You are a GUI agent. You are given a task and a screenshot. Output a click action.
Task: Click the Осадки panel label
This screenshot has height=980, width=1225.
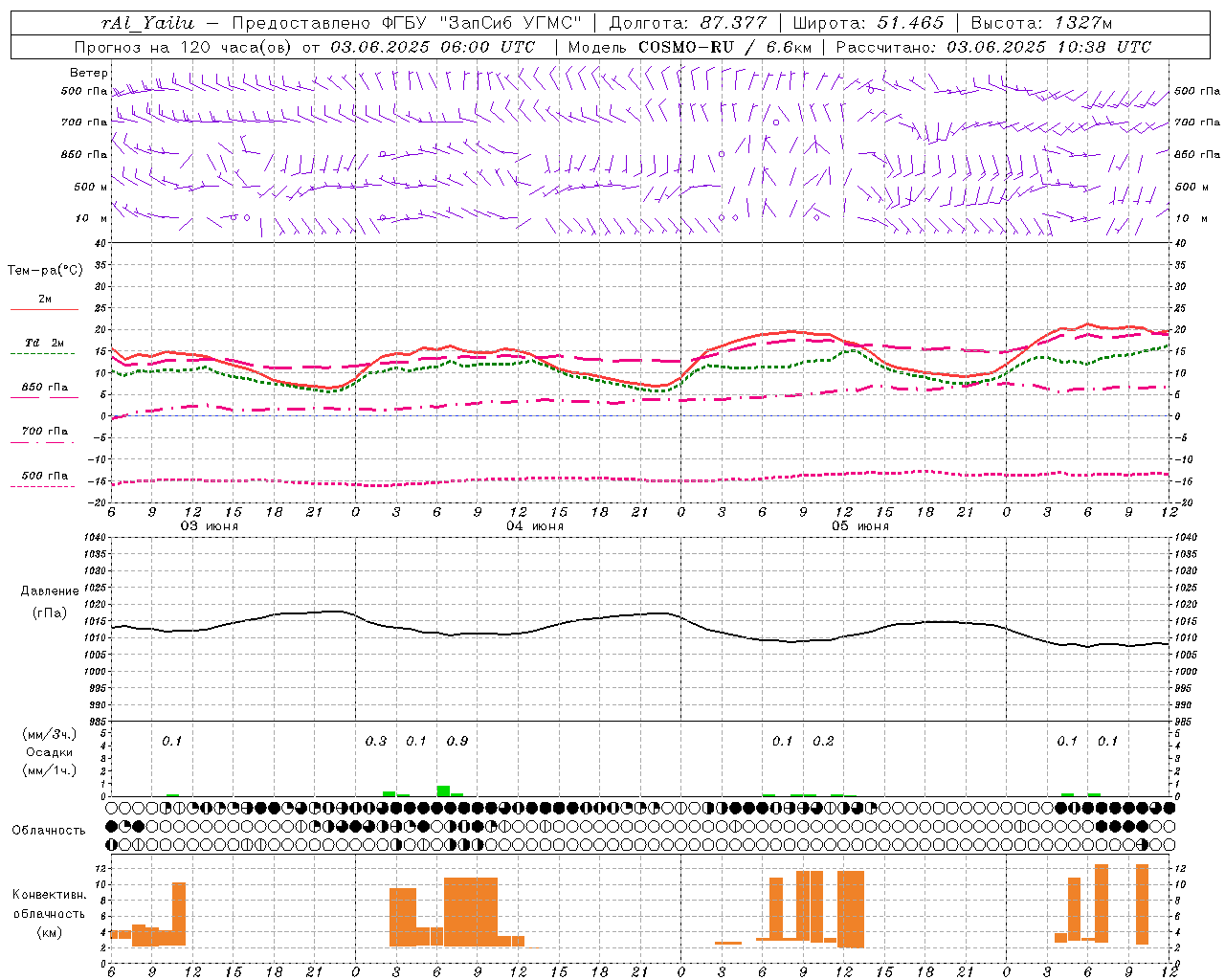coord(49,752)
